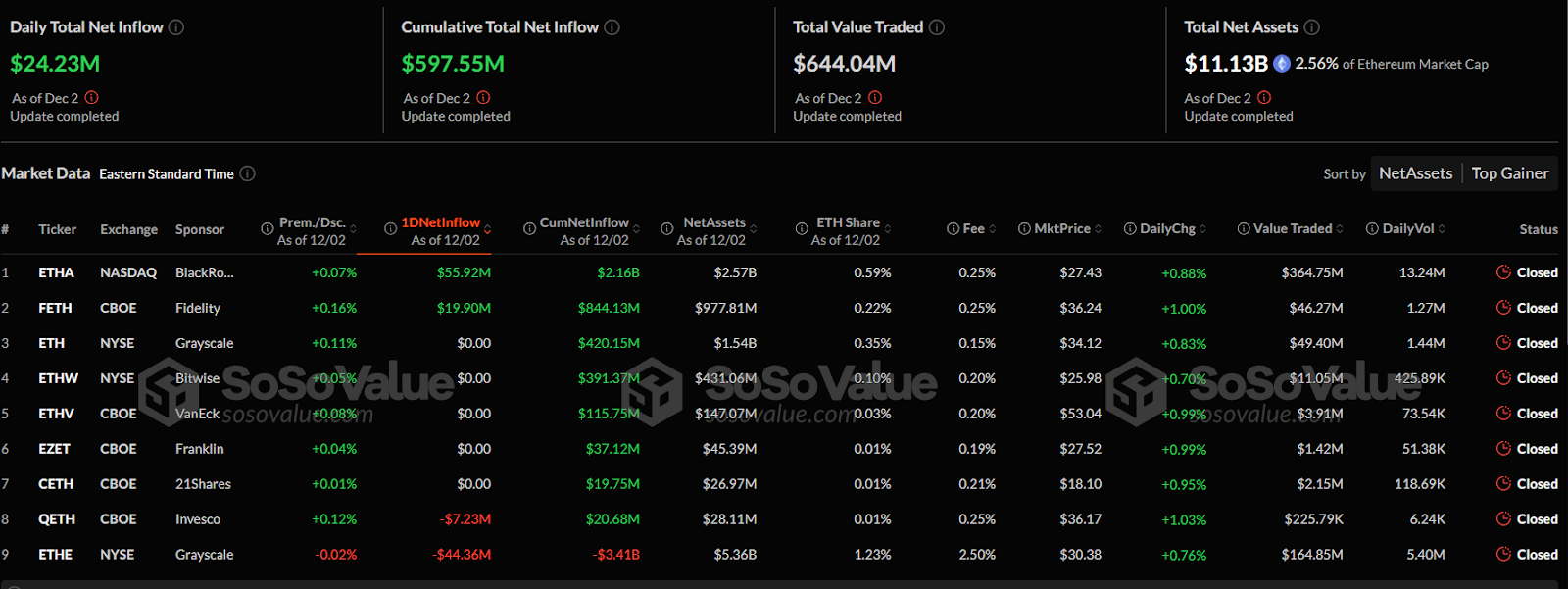Click info icon before CumNetInflow header
Viewport: 1568px width, 589px height.
click(x=529, y=228)
